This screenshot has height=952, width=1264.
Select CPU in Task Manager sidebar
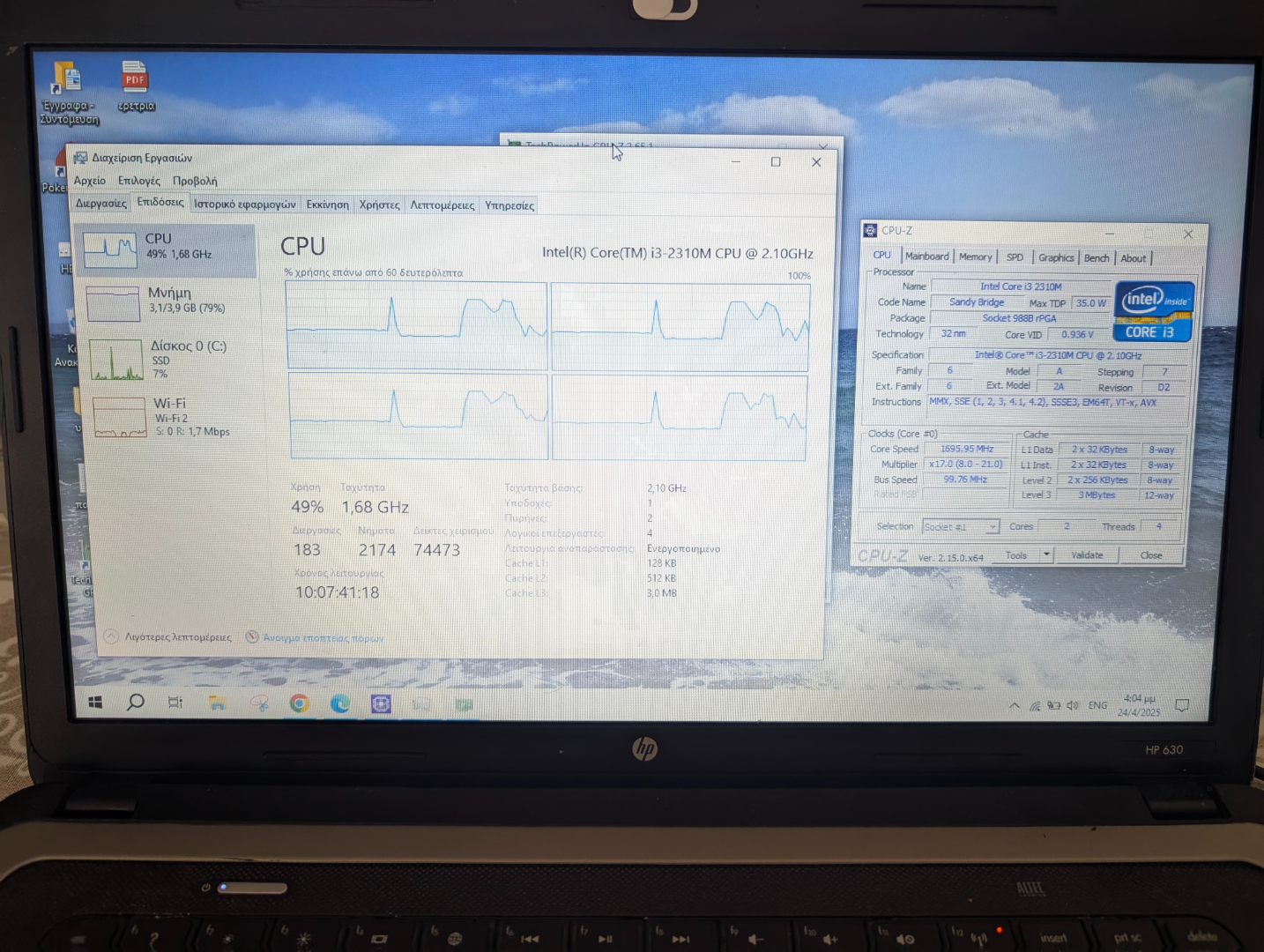(166, 250)
